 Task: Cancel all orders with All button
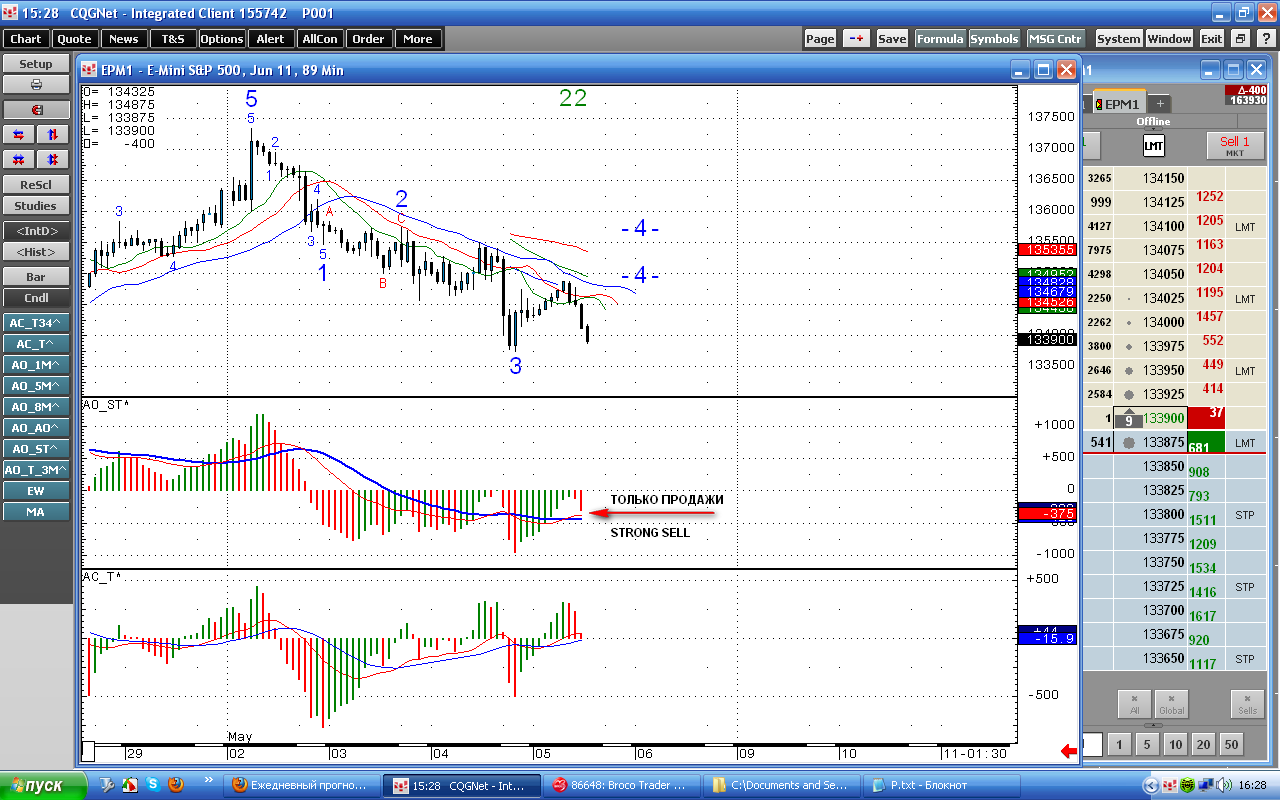[1134, 704]
